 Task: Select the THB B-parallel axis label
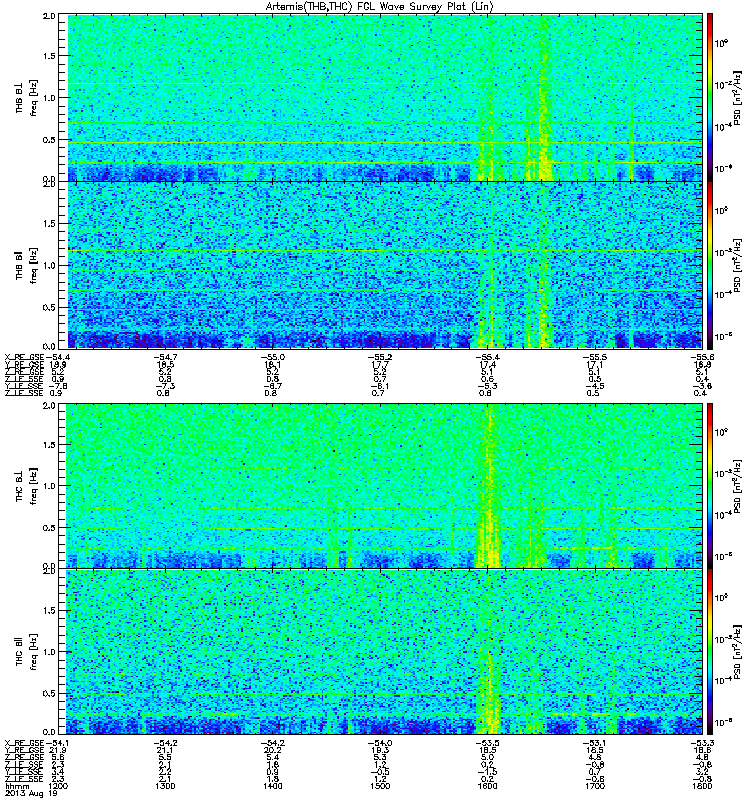tap(19, 265)
